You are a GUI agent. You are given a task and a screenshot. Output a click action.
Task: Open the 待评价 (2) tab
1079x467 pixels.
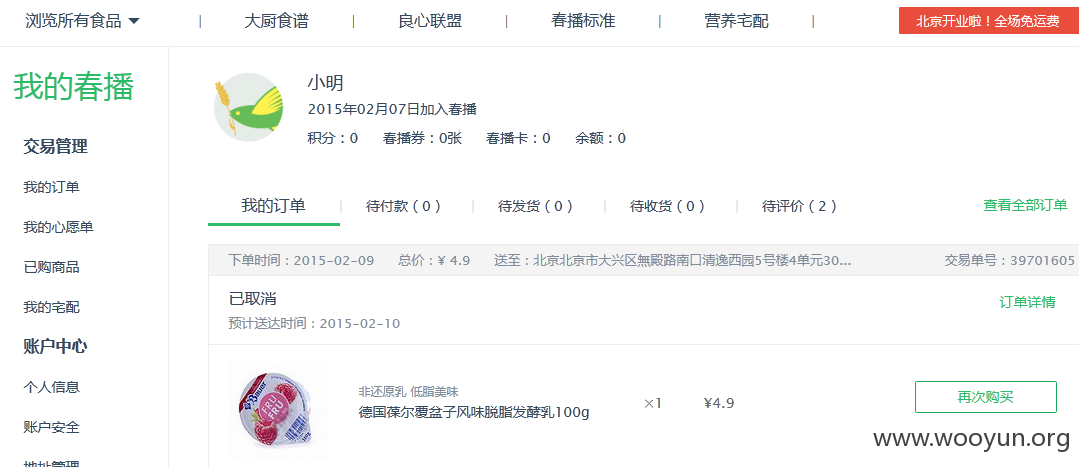coord(800,206)
